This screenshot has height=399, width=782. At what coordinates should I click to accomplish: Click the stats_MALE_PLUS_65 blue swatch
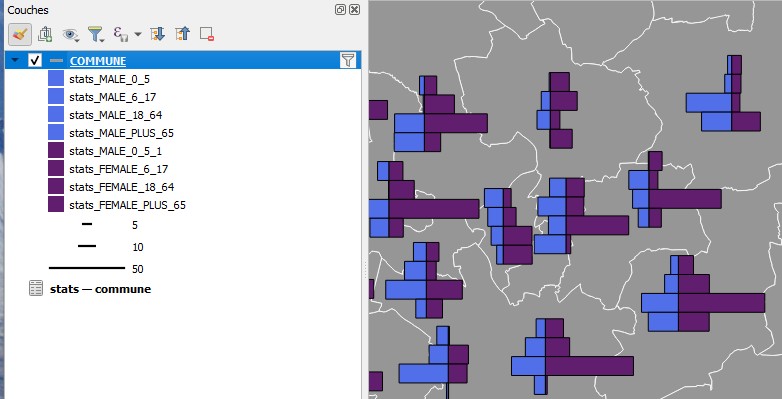pos(56,132)
